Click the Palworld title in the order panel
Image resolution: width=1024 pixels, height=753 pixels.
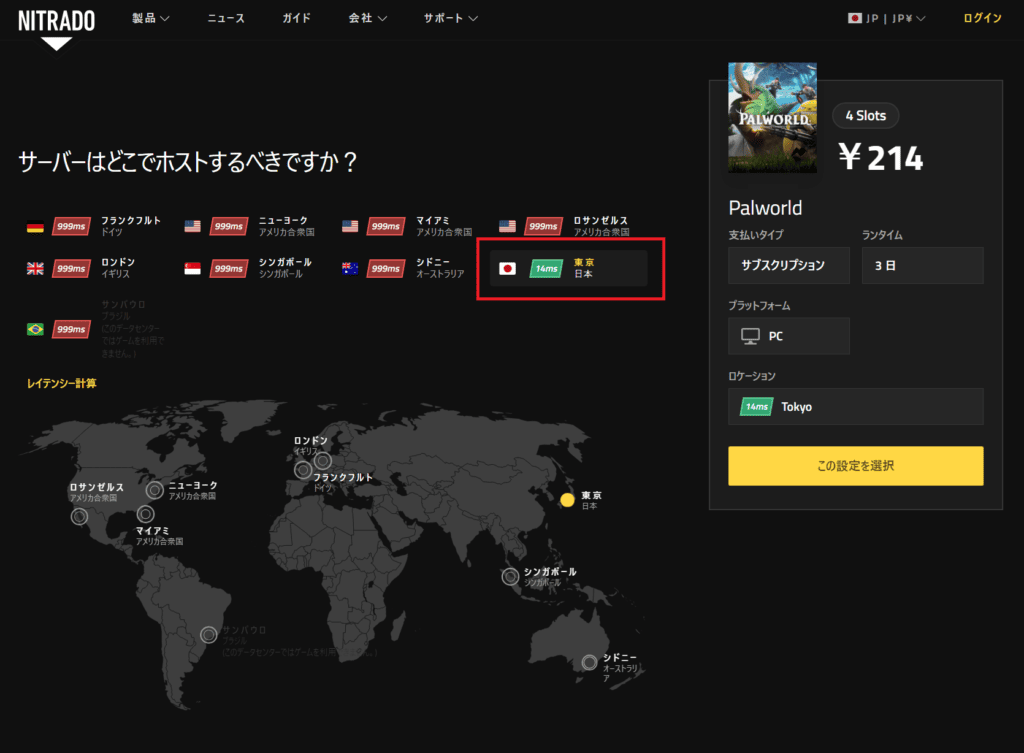pyautogui.click(x=765, y=208)
